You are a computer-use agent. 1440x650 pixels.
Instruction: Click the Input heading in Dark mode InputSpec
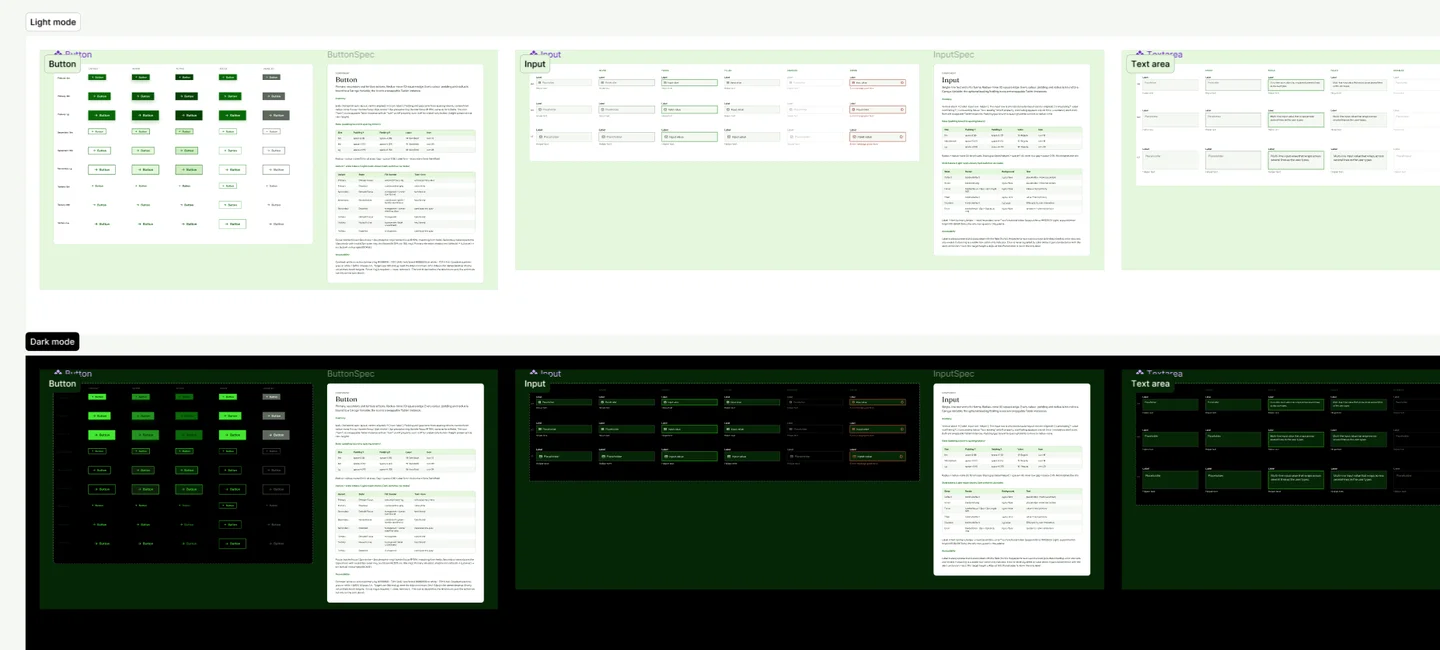(951, 399)
